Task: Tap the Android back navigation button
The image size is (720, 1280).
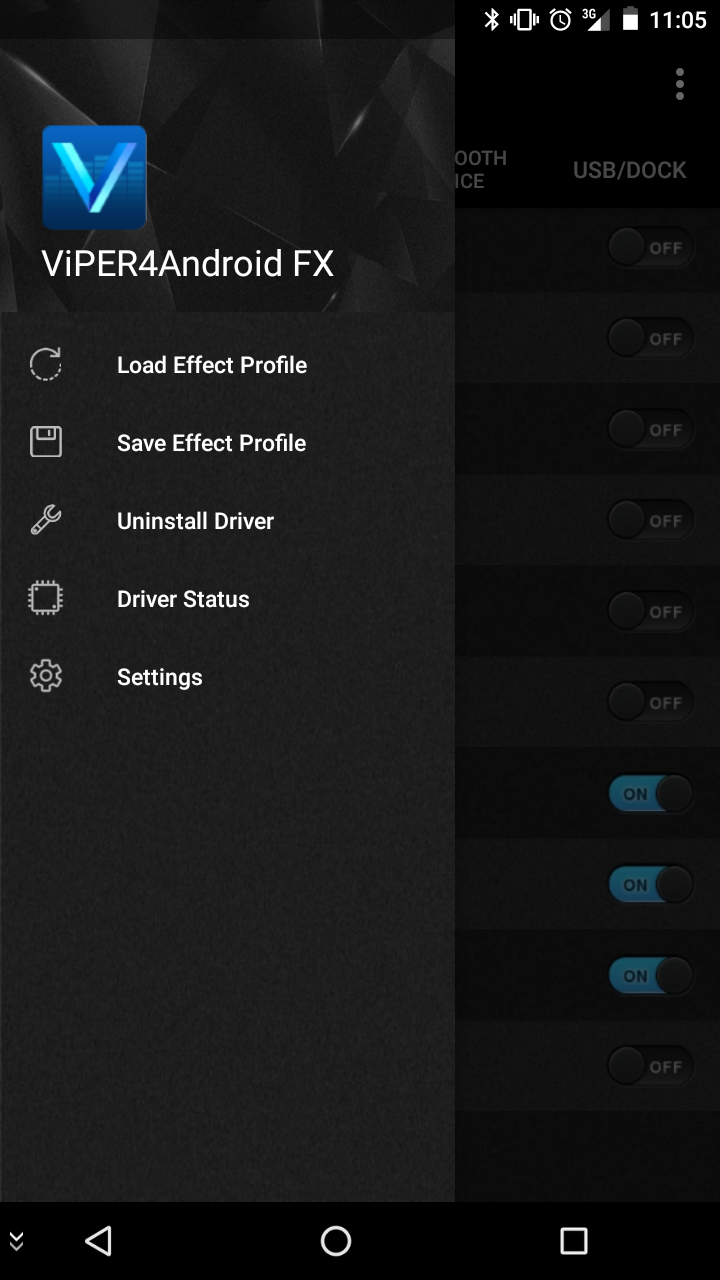Action: pyautogui.click(x=98, y=1241)
